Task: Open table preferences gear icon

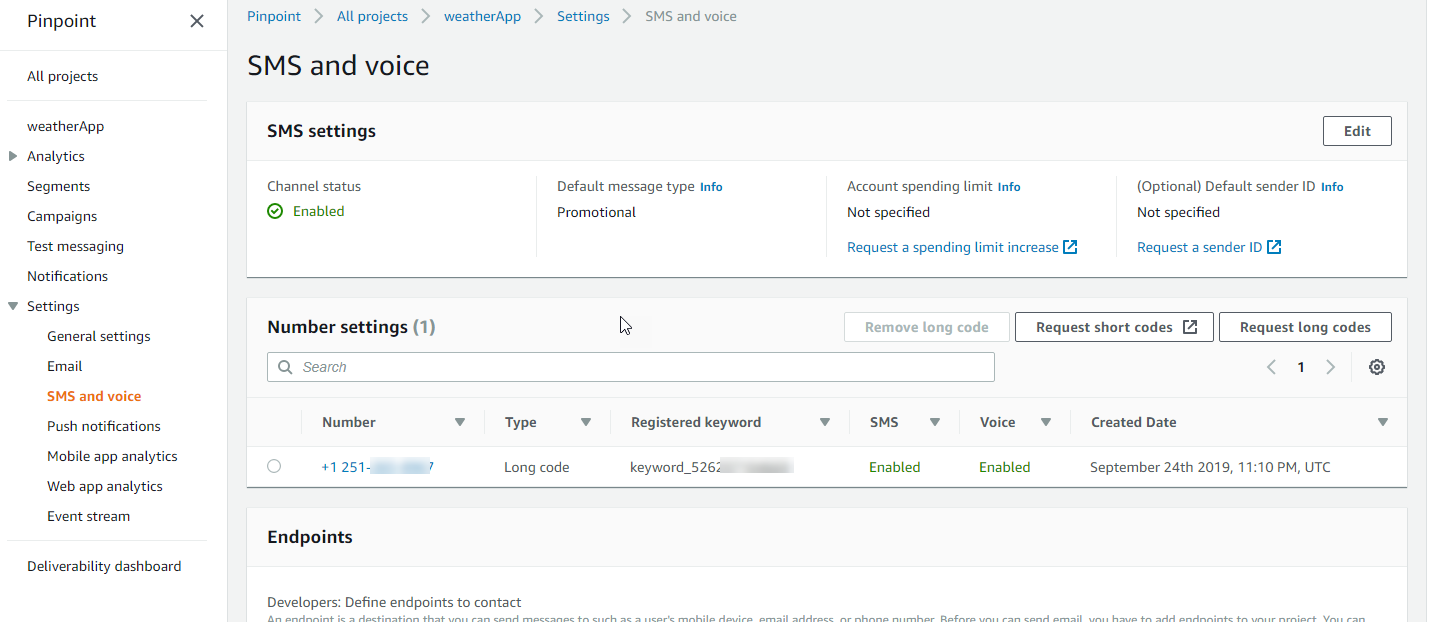Action: [1377, 367]
